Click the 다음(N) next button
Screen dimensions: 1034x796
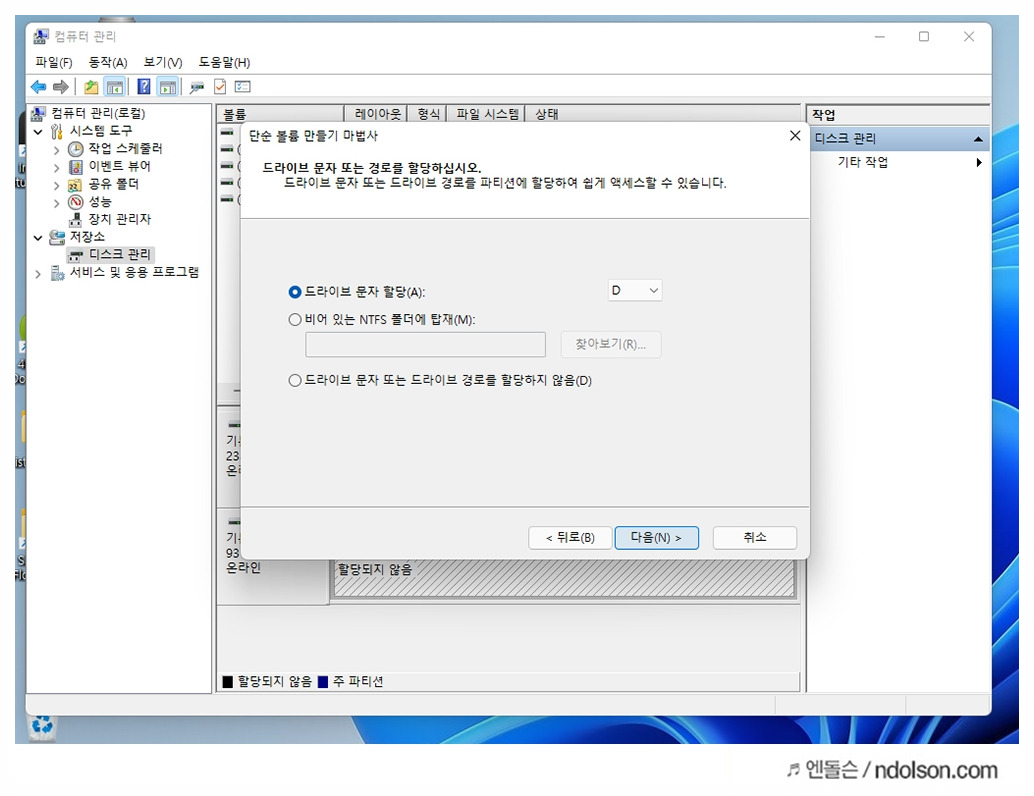click(656, 537)
